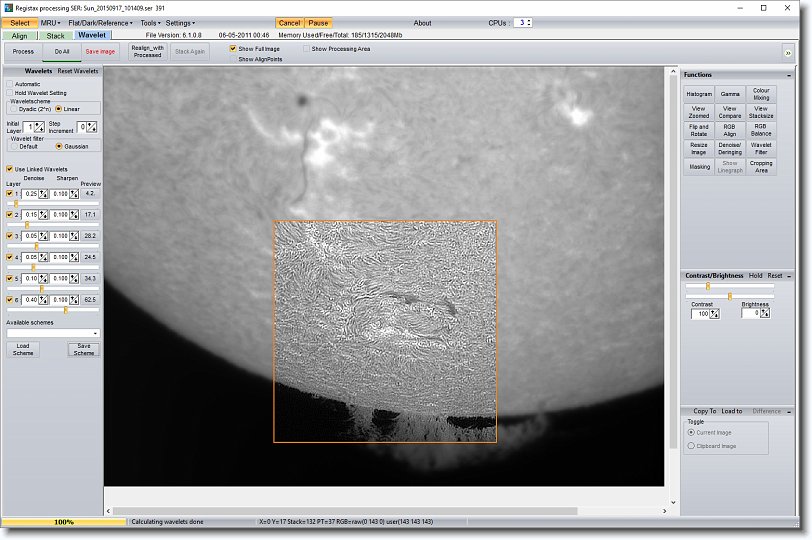
Task: Click the Contrast value stepper arrows
Action: (x=714, y=314)
